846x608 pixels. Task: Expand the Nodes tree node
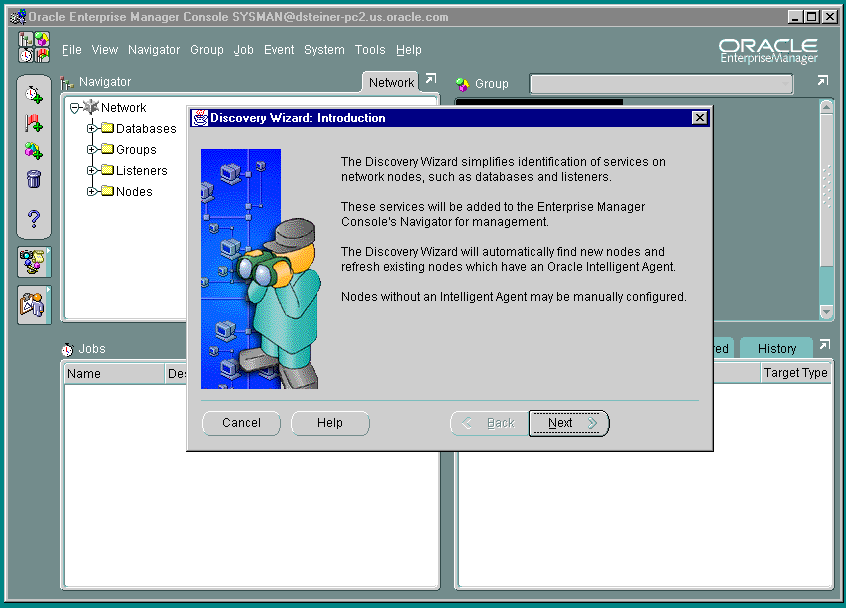(x=91, y=192)
